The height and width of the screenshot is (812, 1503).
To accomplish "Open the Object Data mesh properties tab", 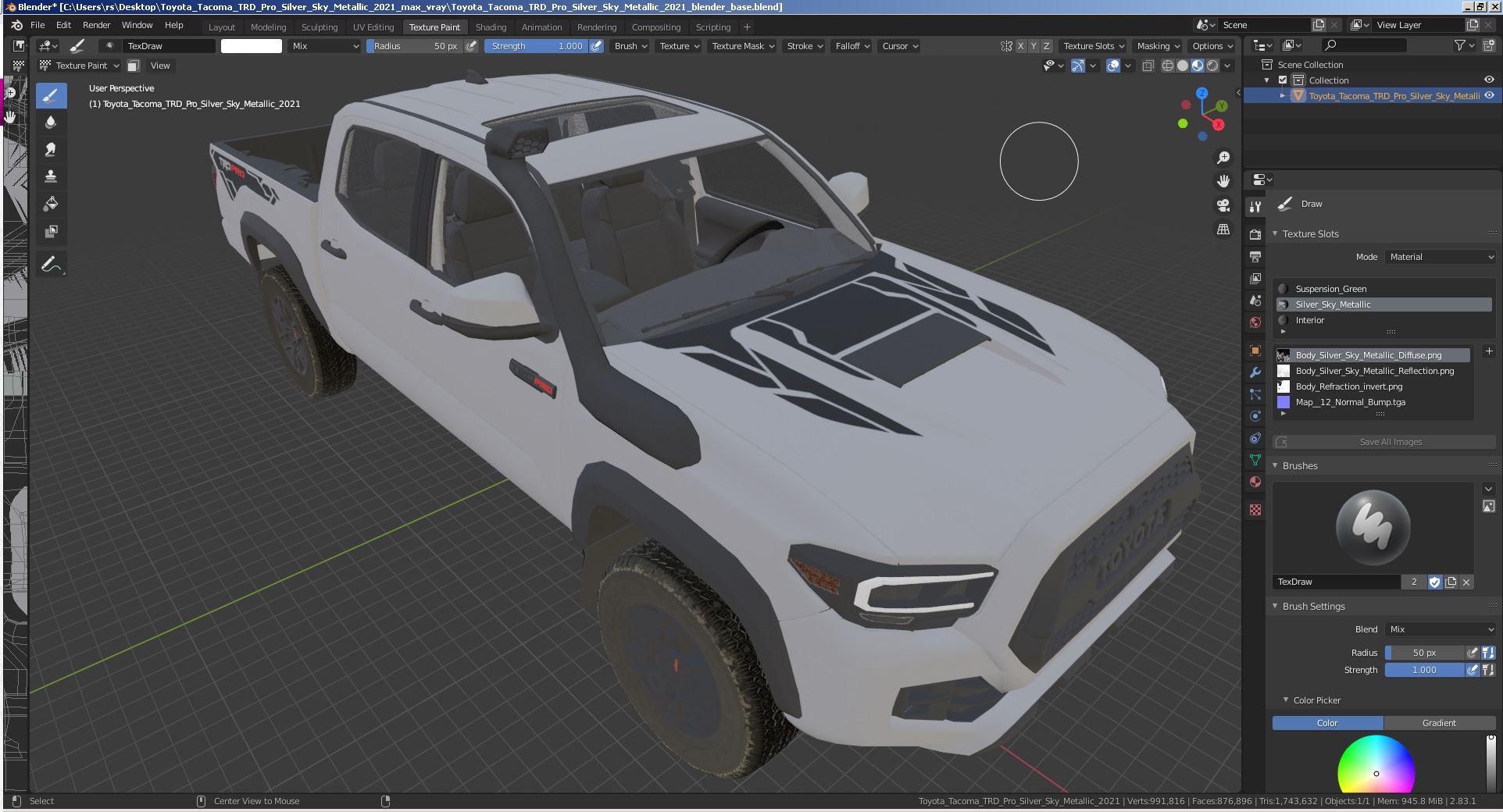I will point(1255,460).
